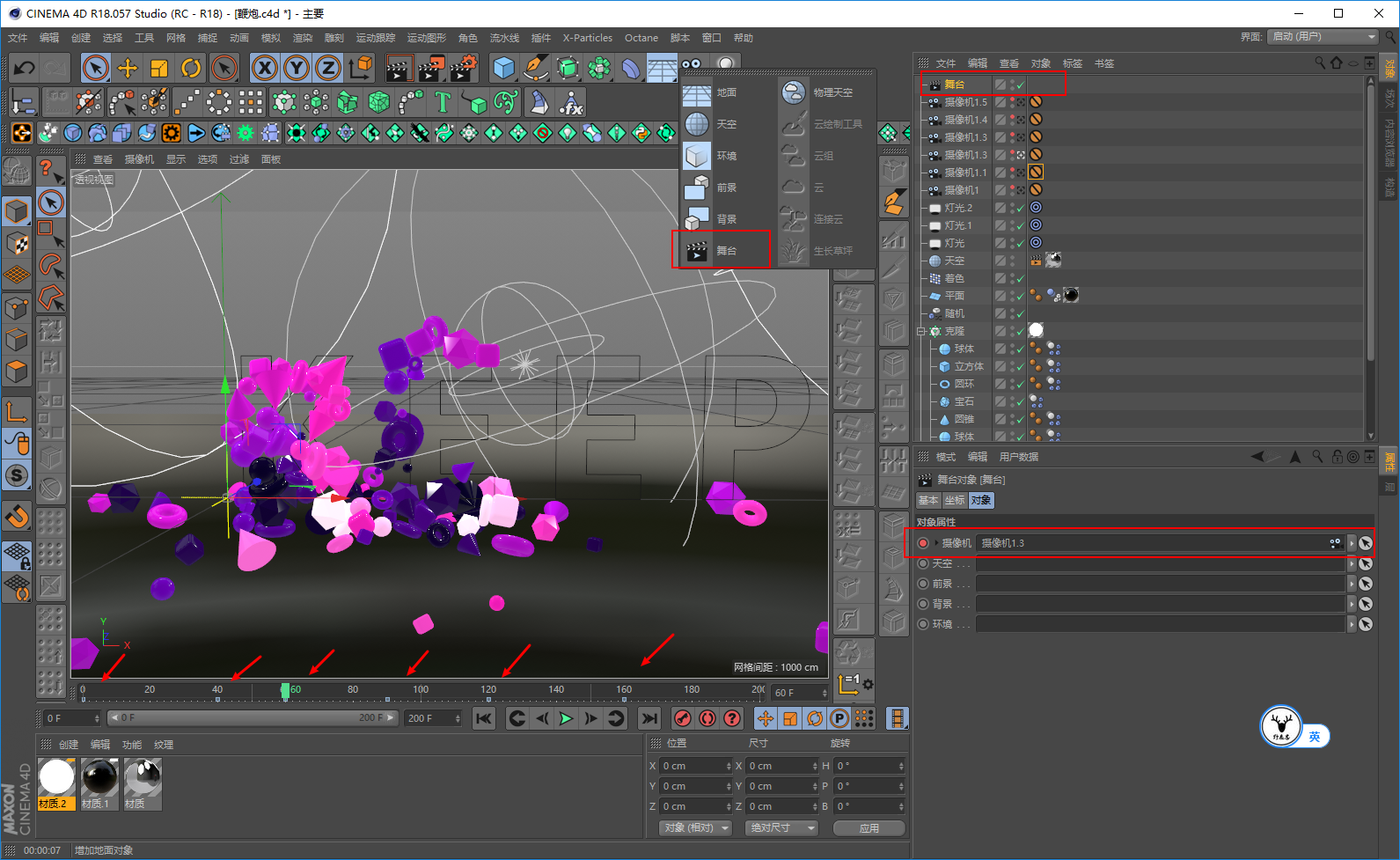Select the 天空 radio button in attributes
Image resolution: width=1400 pixels, height=860 pixels.
click(923, 563)
